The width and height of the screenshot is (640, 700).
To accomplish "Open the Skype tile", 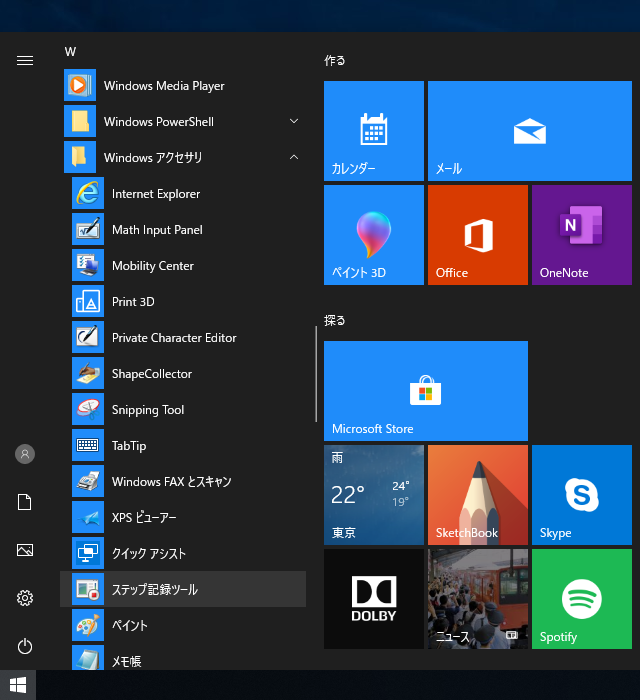I will pos(582,495).
